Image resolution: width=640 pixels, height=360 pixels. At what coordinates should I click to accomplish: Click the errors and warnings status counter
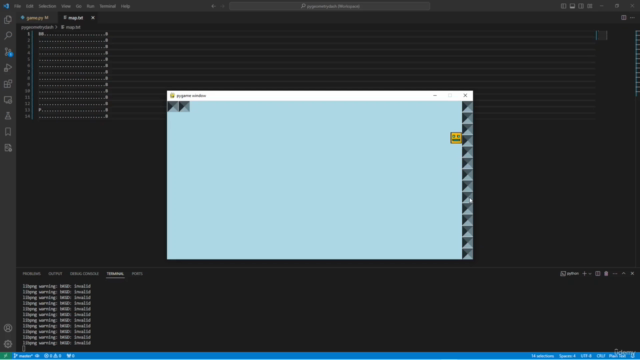tap(53, 356)
